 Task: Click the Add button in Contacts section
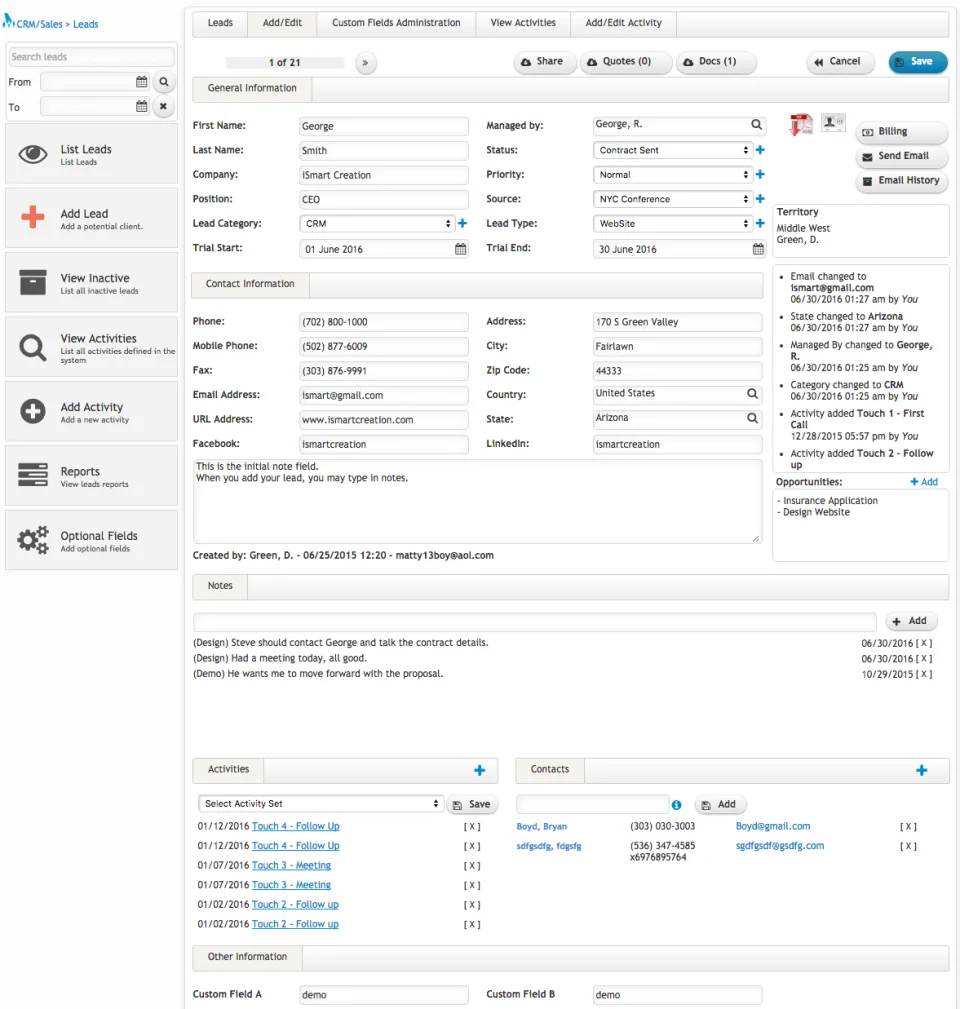(720, 804)
